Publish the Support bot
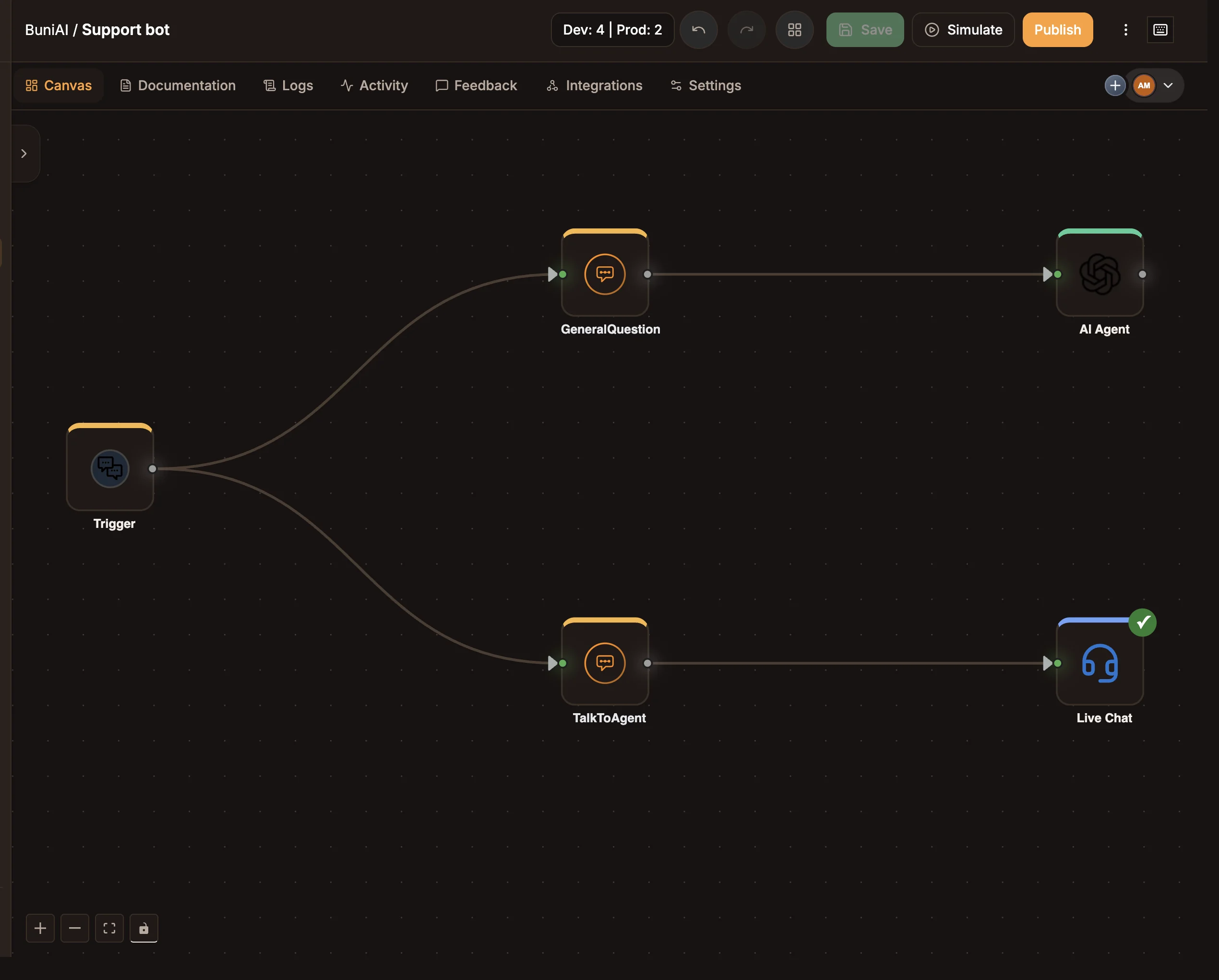The height and width of the screenshot is (980, 1219). coord(1057,30)
